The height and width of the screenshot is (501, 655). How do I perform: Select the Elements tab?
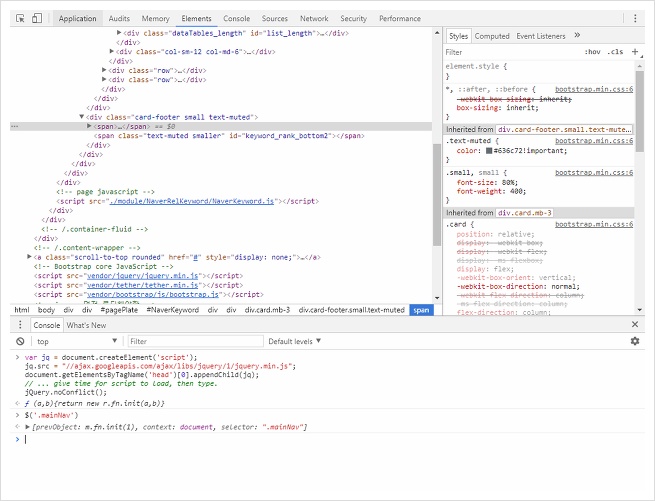(x=196, y=18)
